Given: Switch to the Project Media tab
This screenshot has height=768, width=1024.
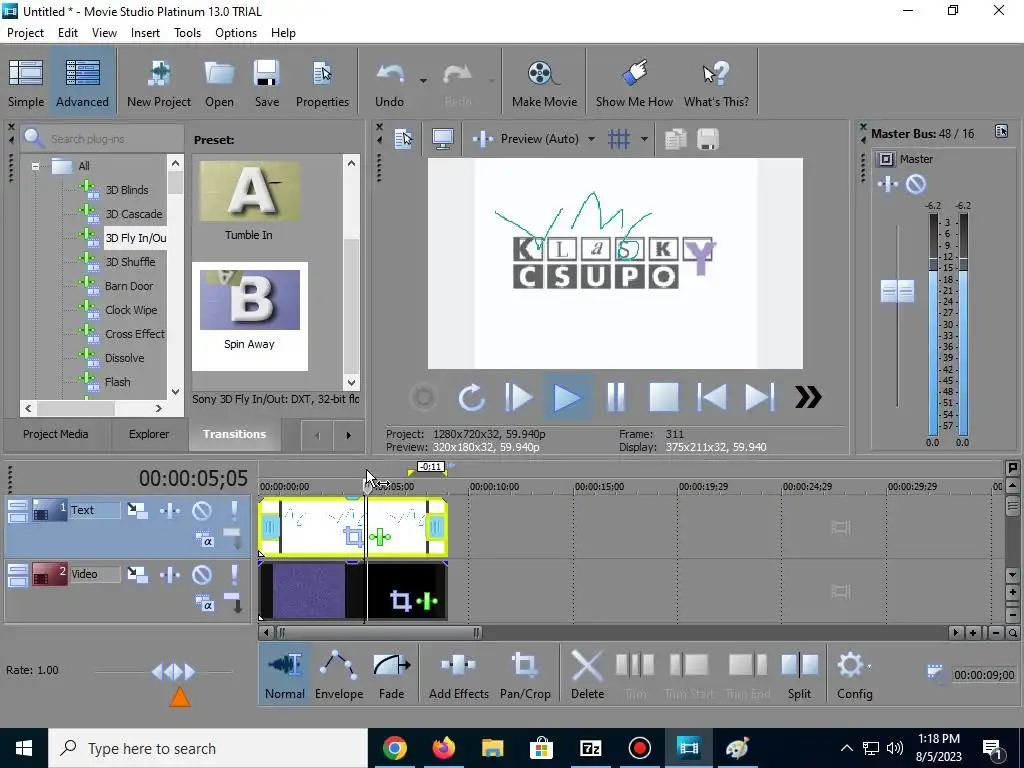Looking at the screenshot, I should (56, 434).
